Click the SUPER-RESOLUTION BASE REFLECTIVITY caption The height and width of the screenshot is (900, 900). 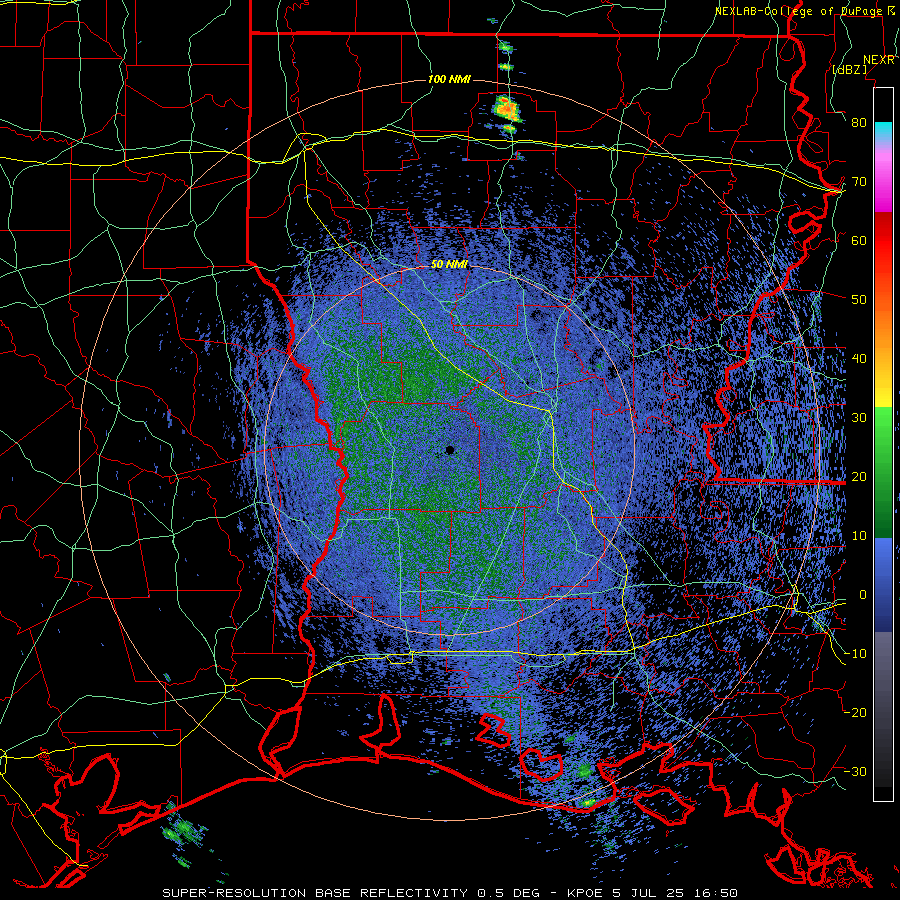315,893
